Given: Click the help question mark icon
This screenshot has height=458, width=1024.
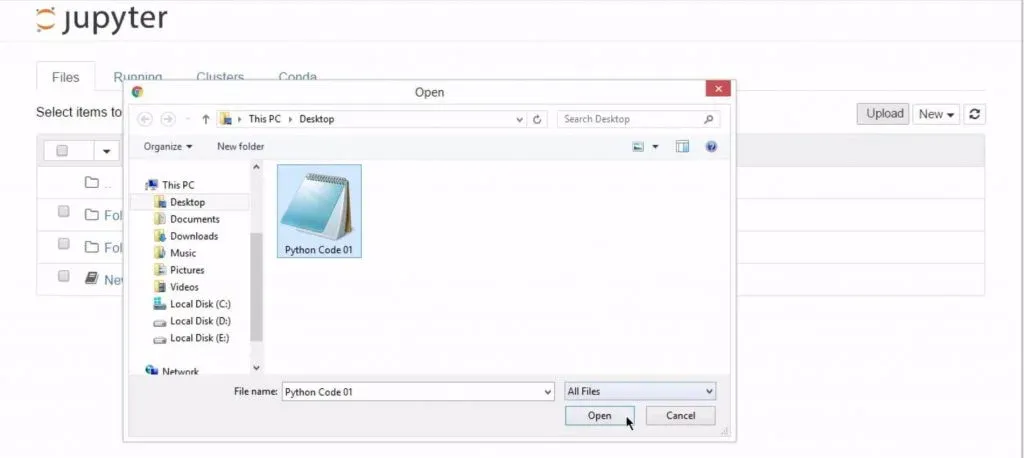Looking at the screenshot, I should coord(711,146).
